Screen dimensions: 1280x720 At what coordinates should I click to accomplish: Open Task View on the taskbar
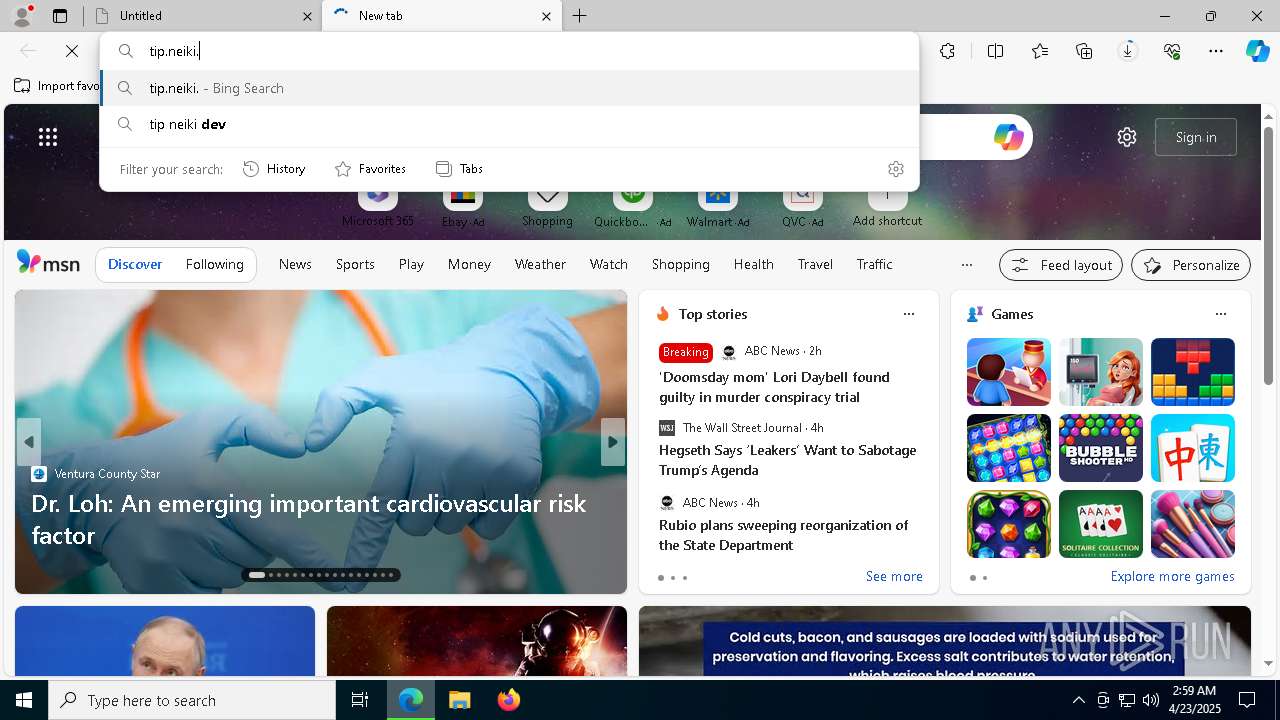click(360, 700)
